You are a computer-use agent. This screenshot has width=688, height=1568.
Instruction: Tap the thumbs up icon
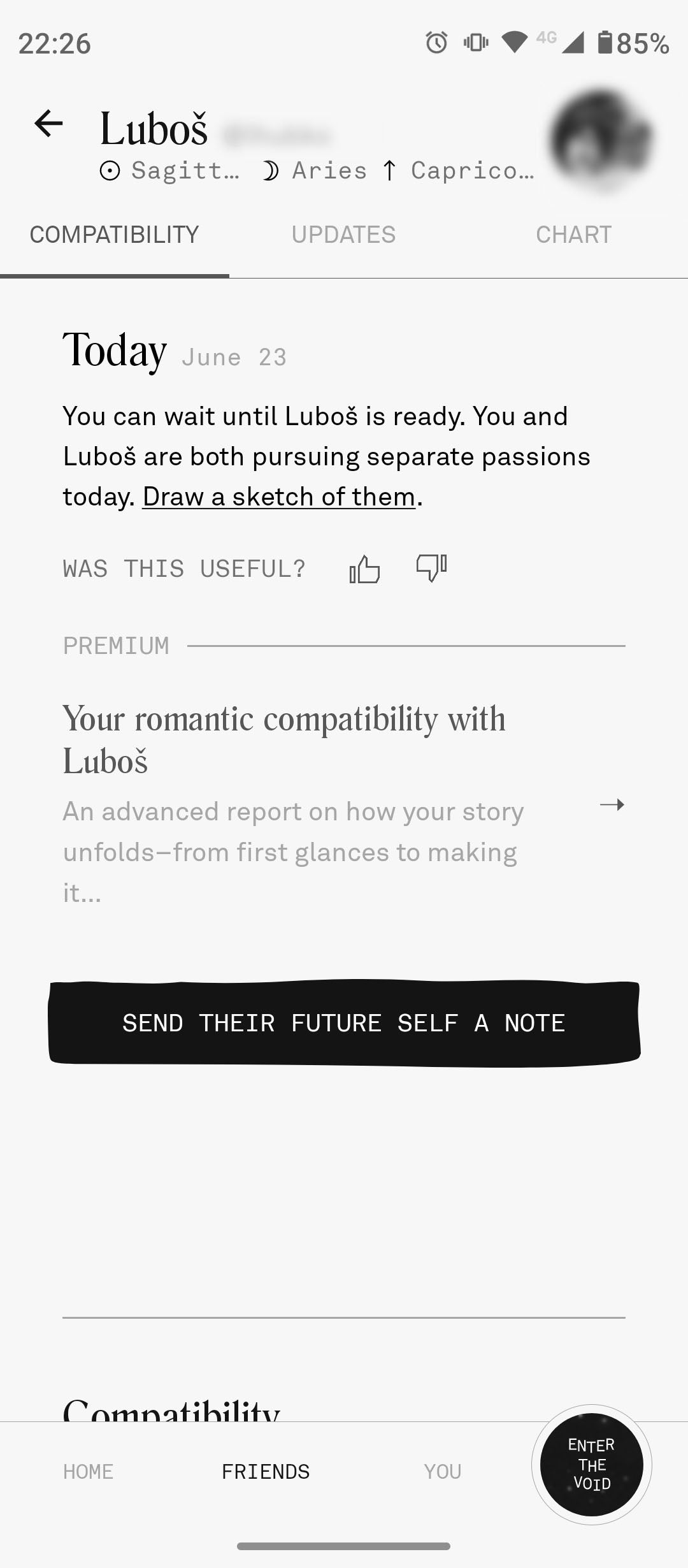(x=364, y=569)
